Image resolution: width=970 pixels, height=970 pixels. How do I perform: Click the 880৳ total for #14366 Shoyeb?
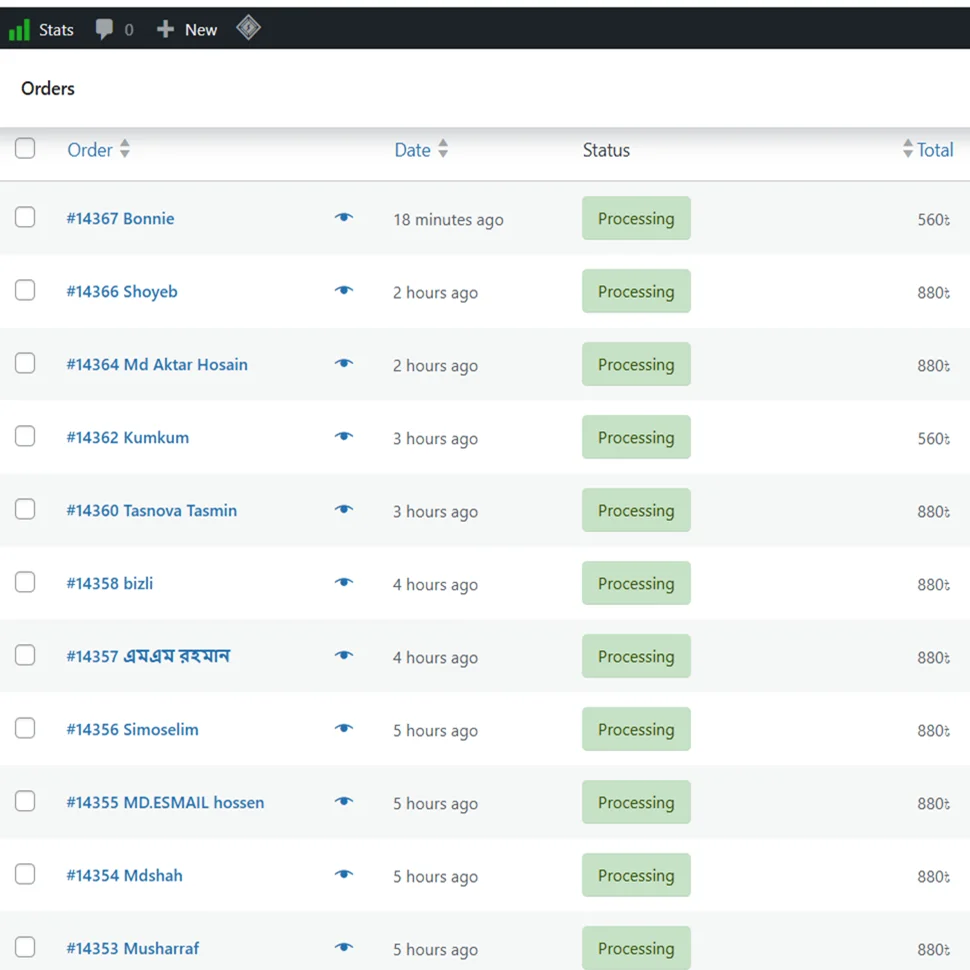pos(934,293)
